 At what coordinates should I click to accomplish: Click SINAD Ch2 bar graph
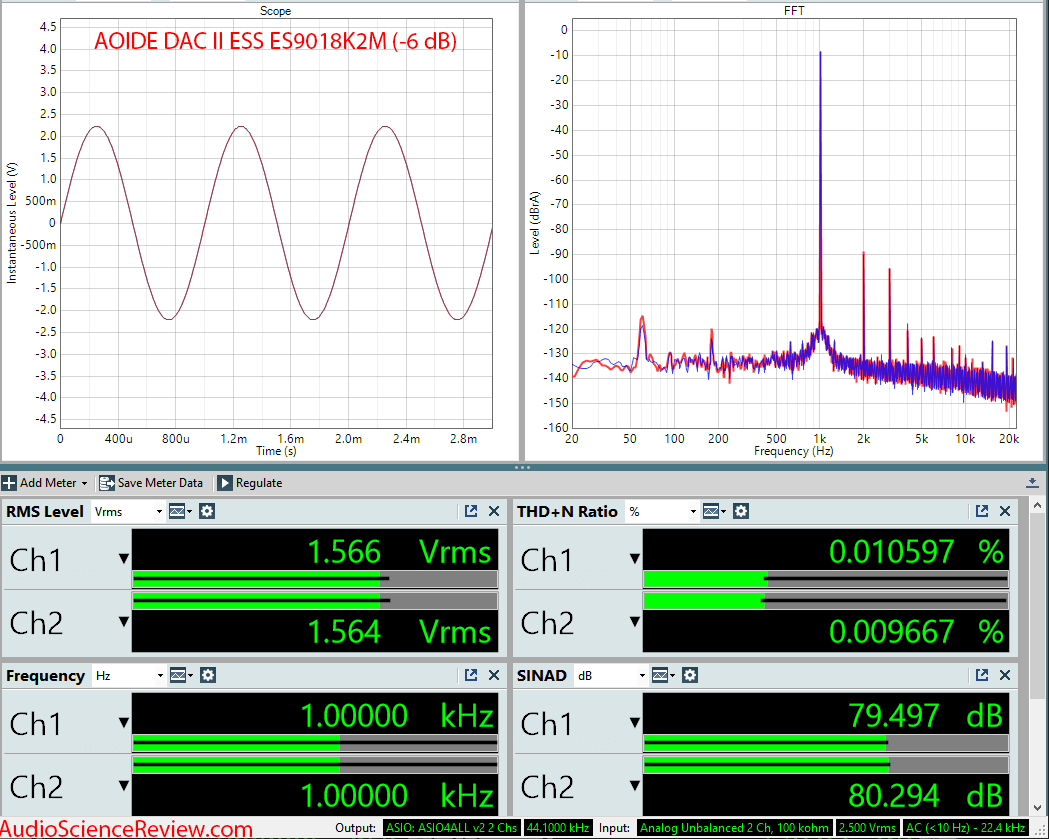pos(826,765)
